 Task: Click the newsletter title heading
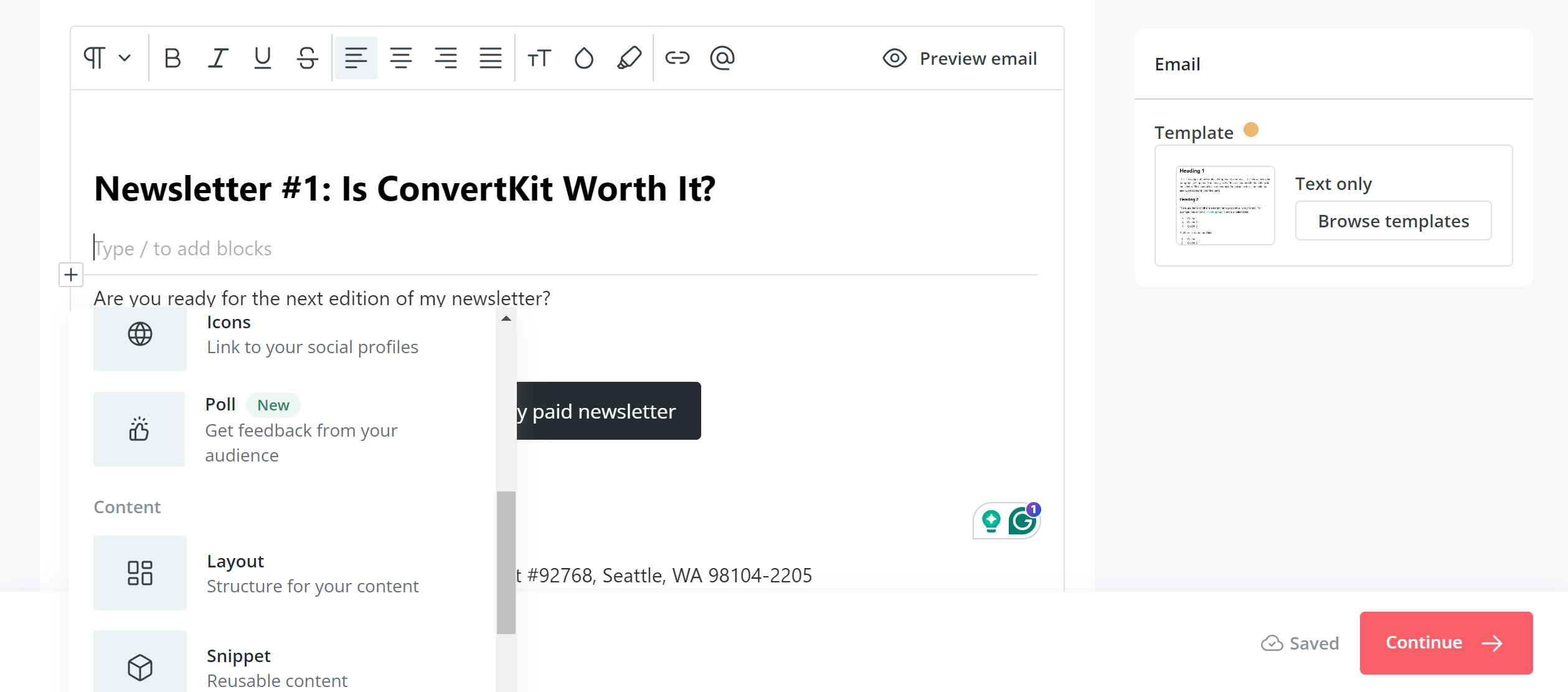[405, 189]
